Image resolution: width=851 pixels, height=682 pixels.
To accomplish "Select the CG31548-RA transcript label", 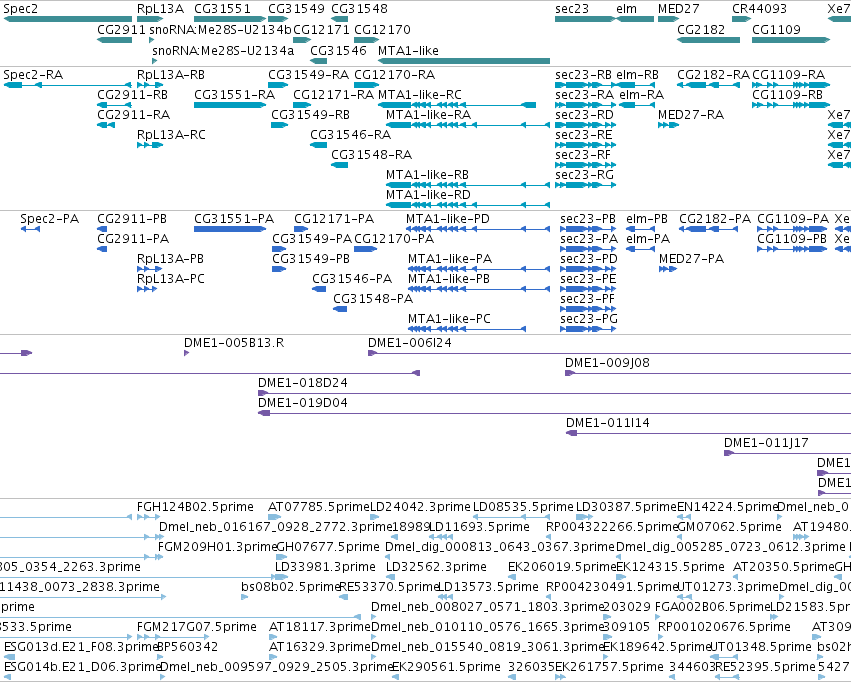I will 372,155.
